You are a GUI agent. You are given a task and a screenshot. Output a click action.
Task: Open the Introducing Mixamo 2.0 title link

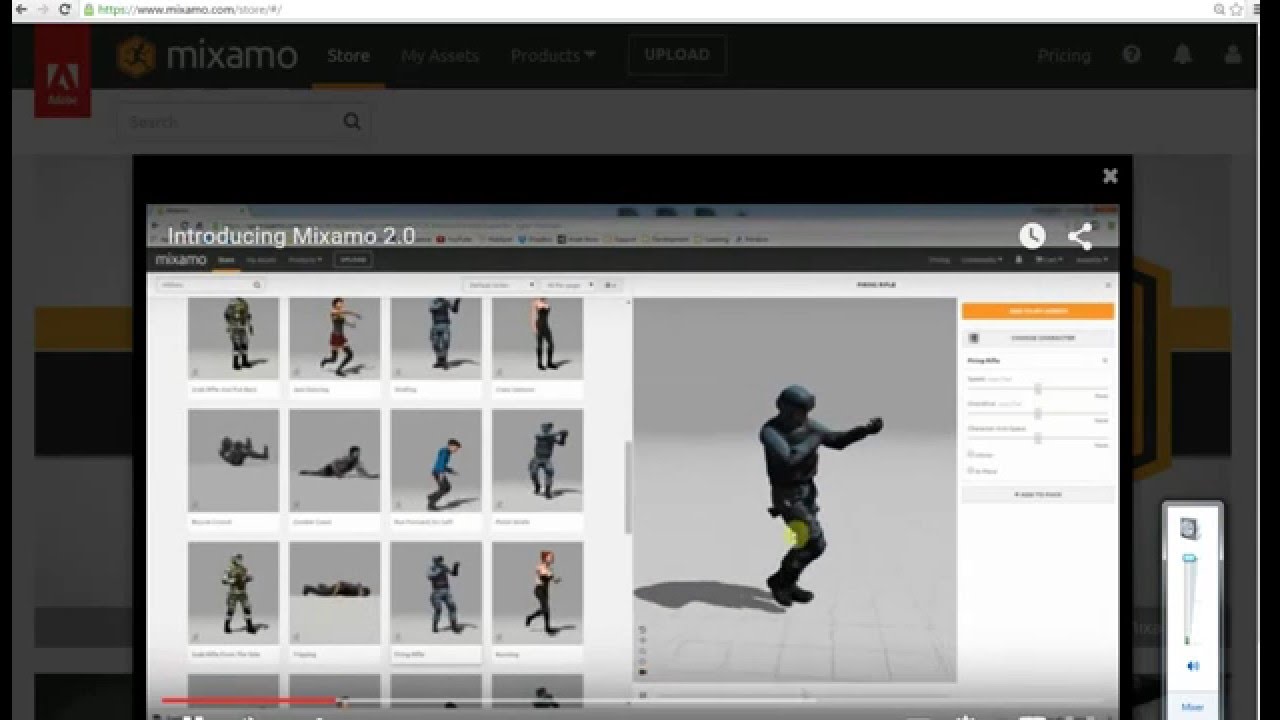tap(291, 236)
